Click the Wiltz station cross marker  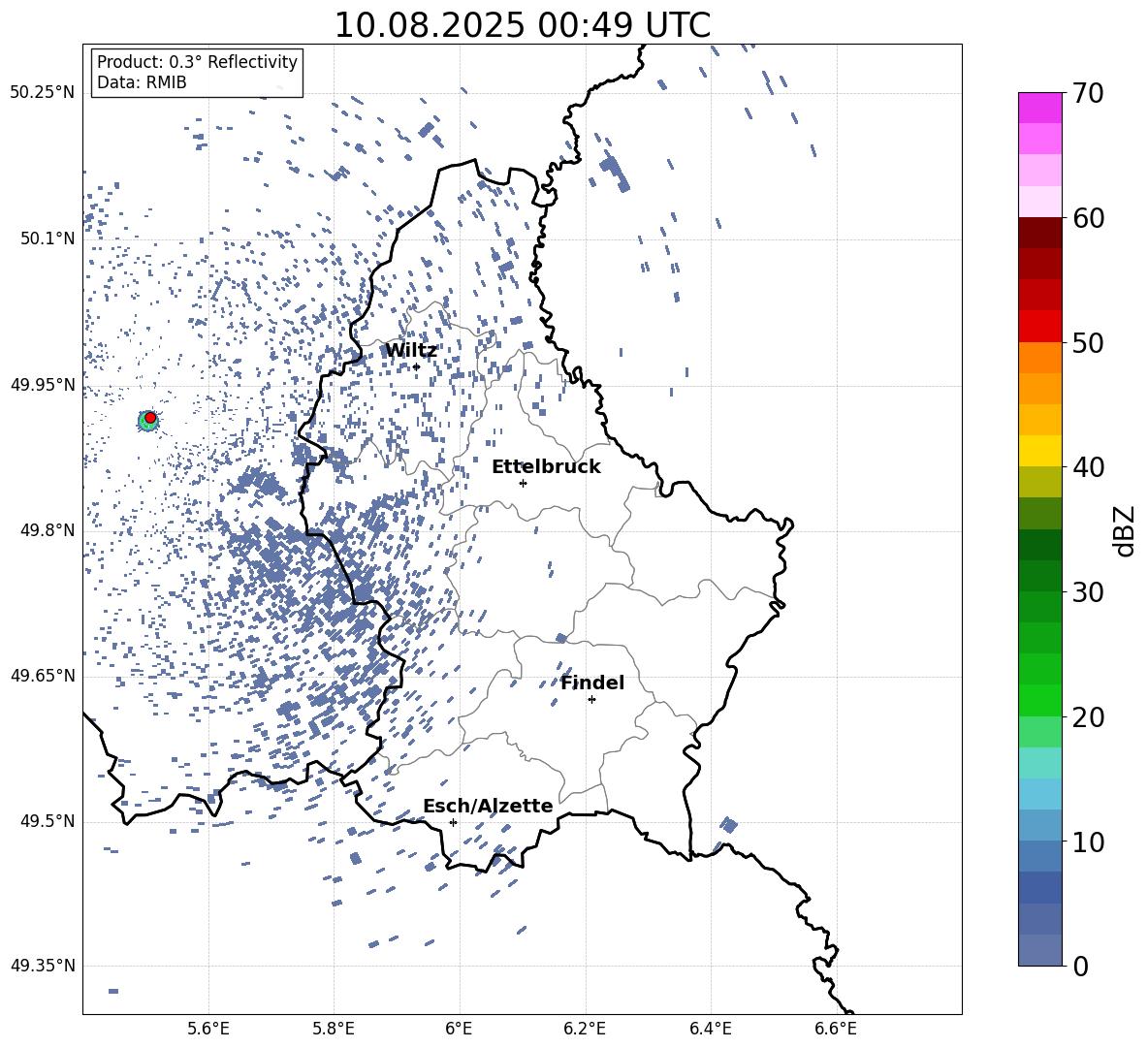tap(417, 366)
